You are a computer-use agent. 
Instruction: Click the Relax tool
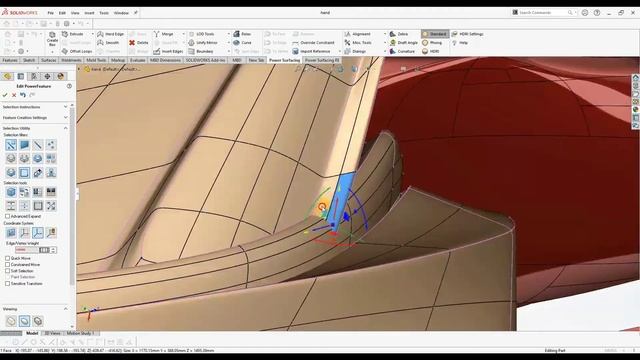click(242, 34)
